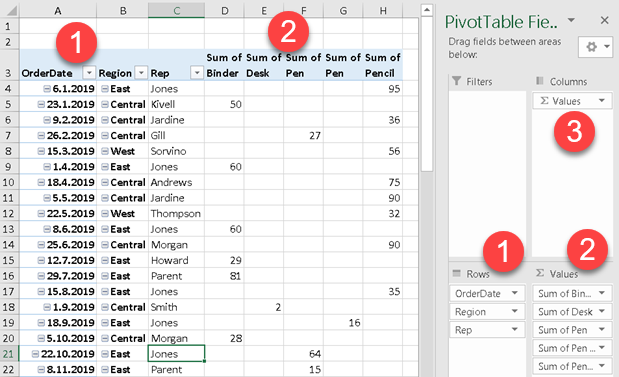619x377 pixels.
Task: Click the Region field in Rows area
Action: click(487, 311)
